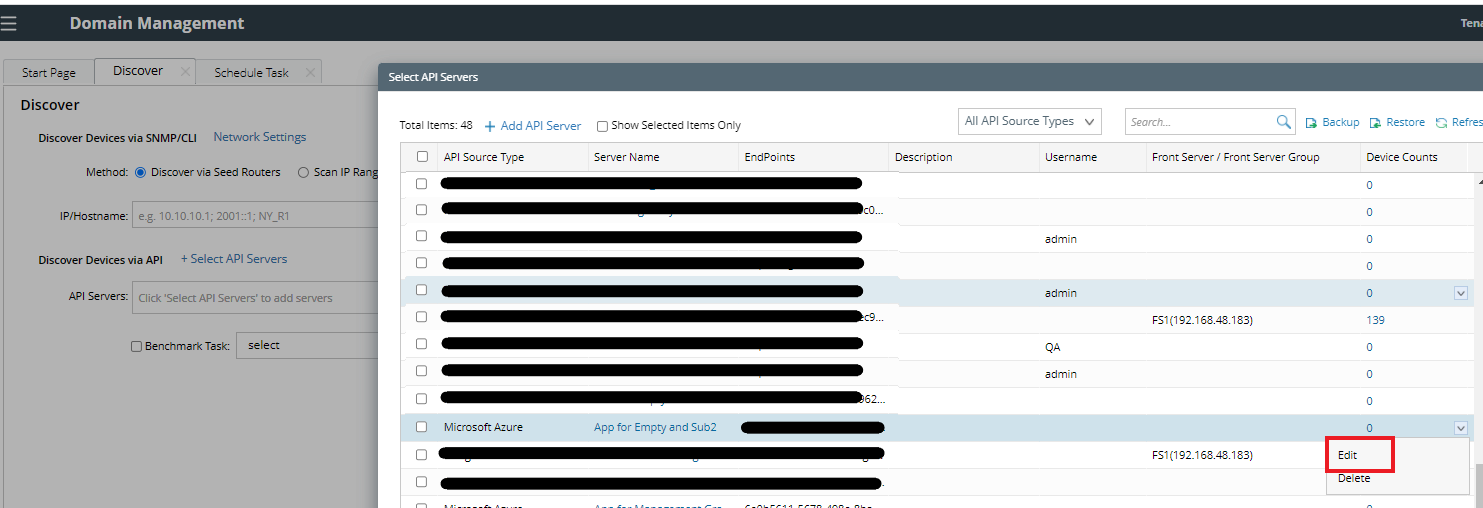Viewport: 1483px width, 508px height.
Task: Choose Delete from the context menu
Action: [1354, 478]
